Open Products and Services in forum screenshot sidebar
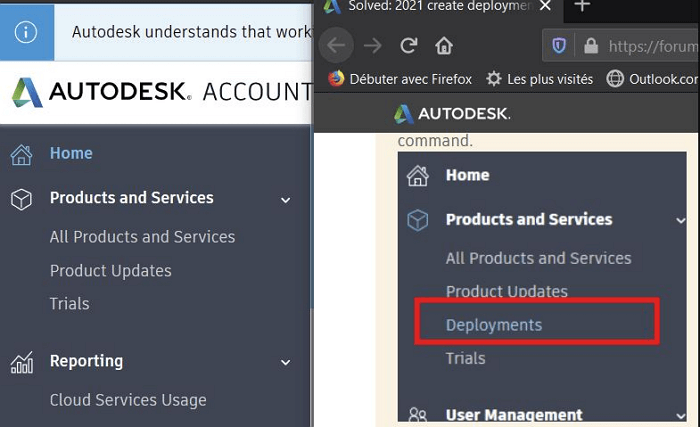 [529, 219]
